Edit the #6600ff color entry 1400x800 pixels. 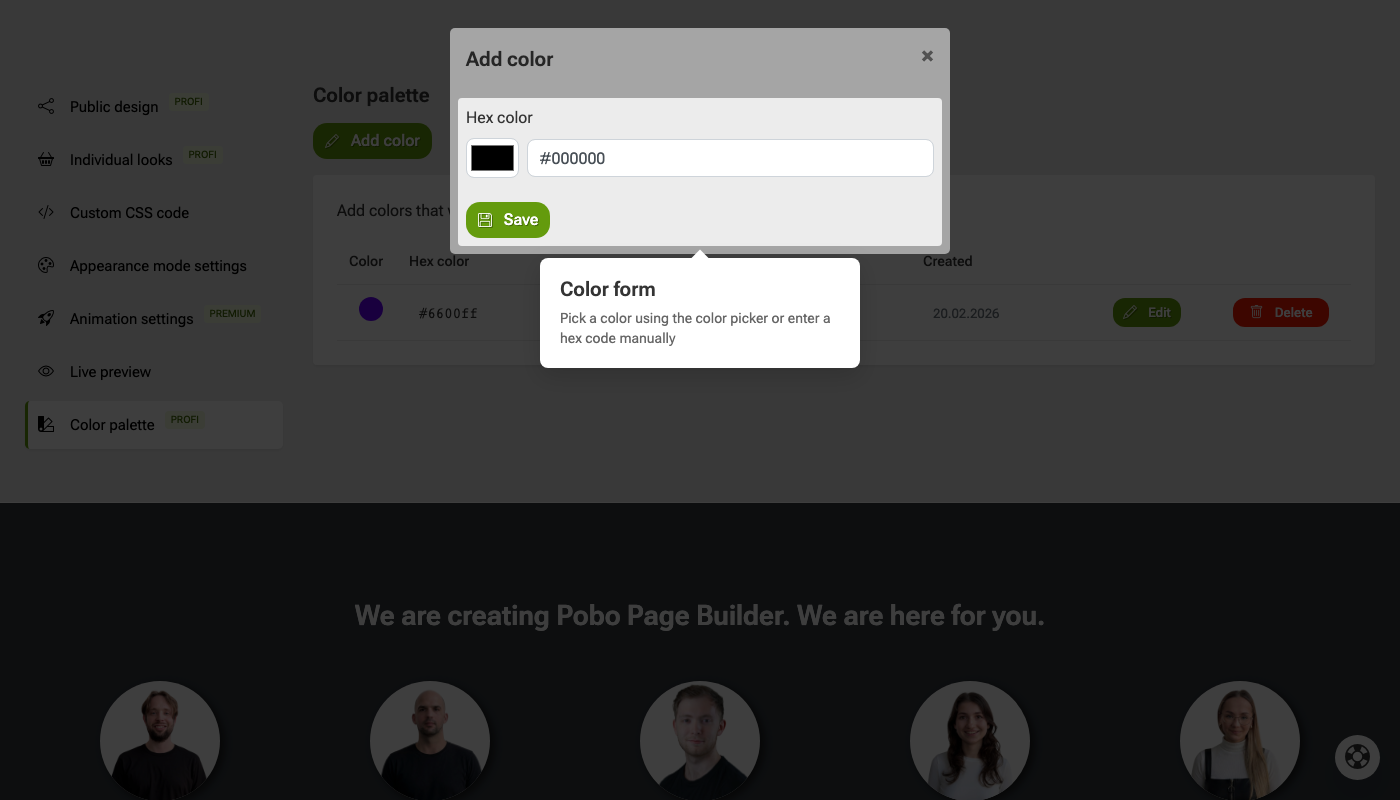coord(1147,312)
